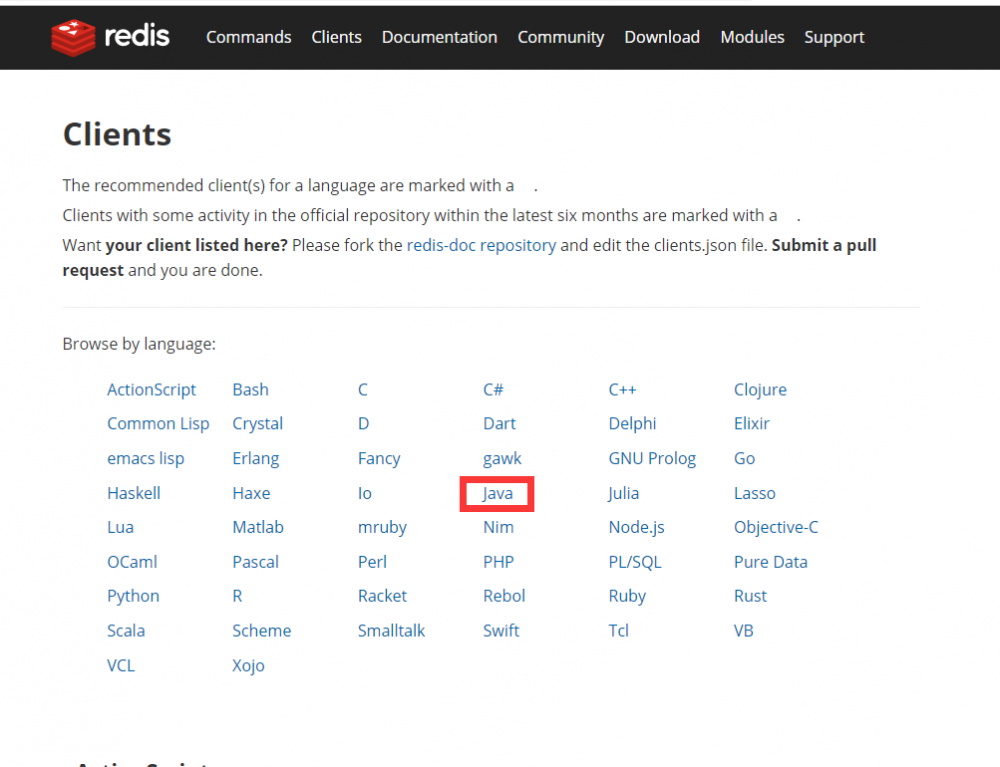Open the Nim language link
The image size is (1000, 767).
point(498,527)
